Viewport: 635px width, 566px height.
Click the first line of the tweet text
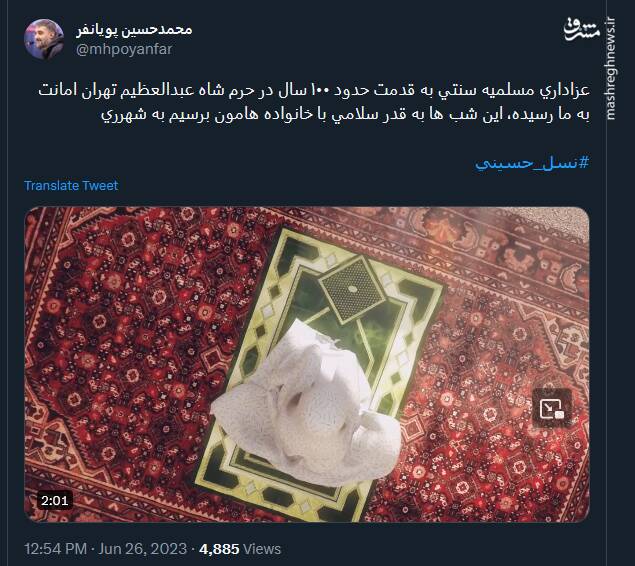314,91
